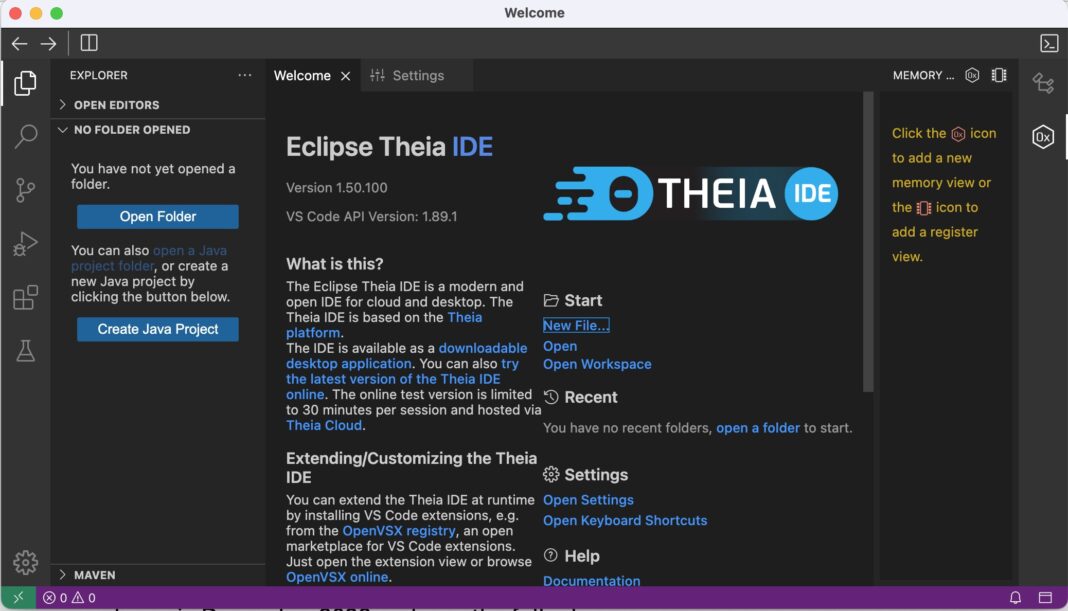Add a register view with the chip icon
The height and width of the screenshot is (611, 1068).
click(x=998, y=75)
